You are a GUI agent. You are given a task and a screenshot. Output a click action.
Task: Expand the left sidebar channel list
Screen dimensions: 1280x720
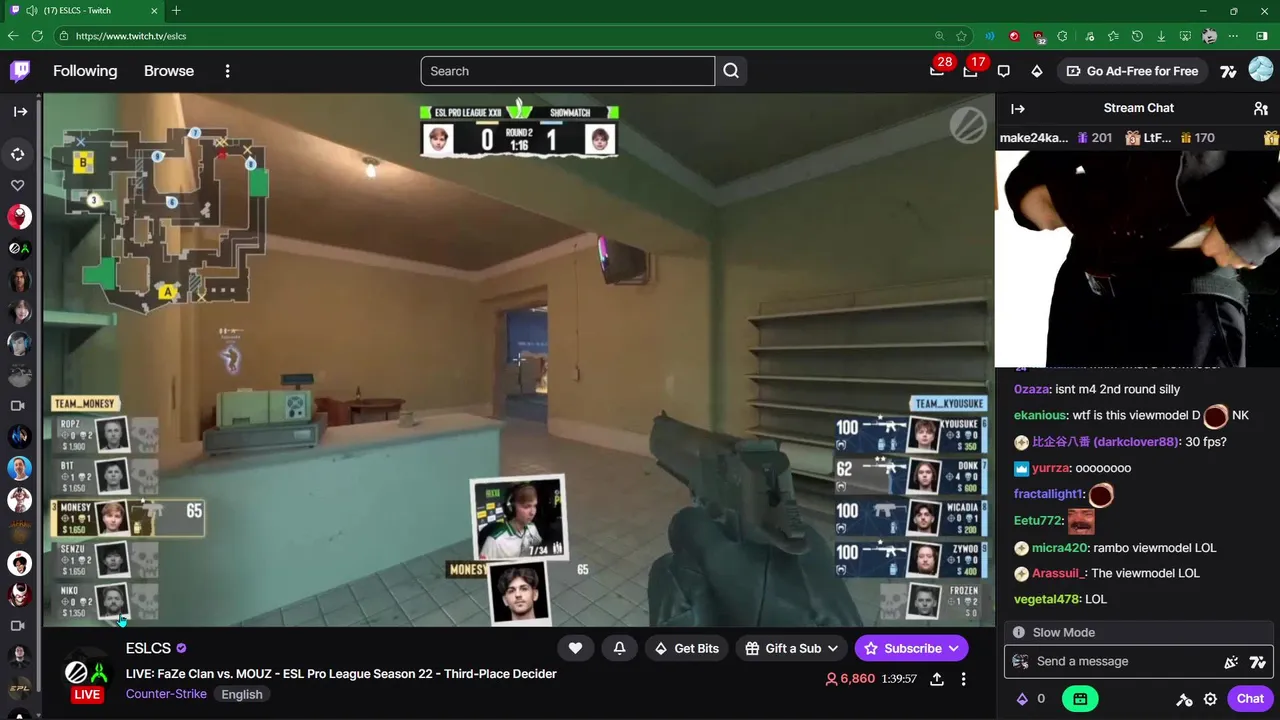point(20,111)
